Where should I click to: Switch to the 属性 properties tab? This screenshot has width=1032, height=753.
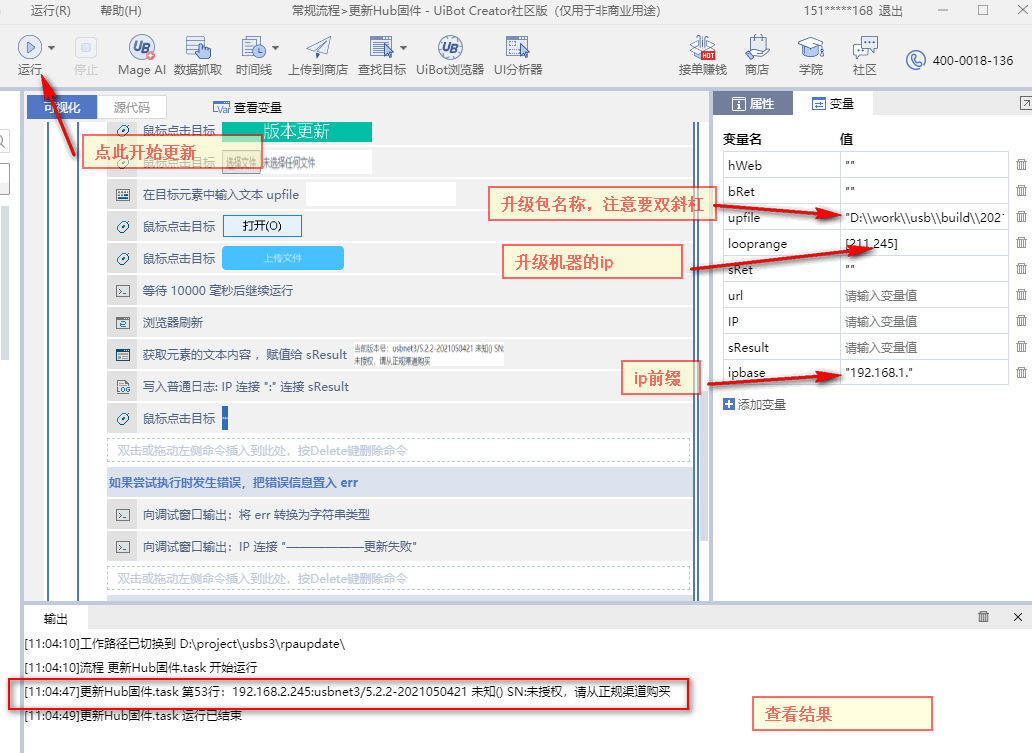click(754, 104)
